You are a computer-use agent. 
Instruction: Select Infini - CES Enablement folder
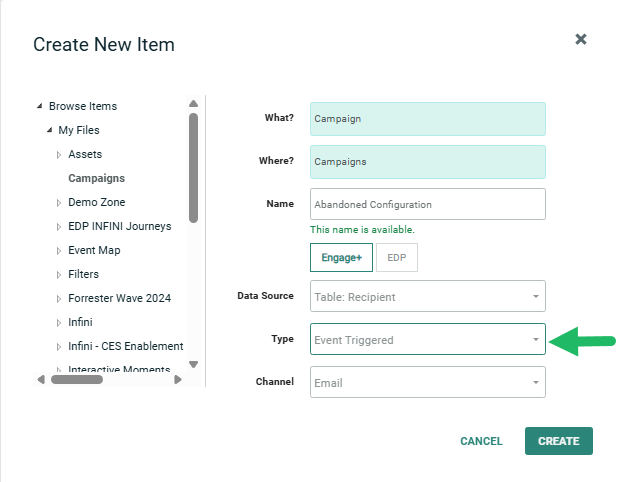(x=125, y=346)
